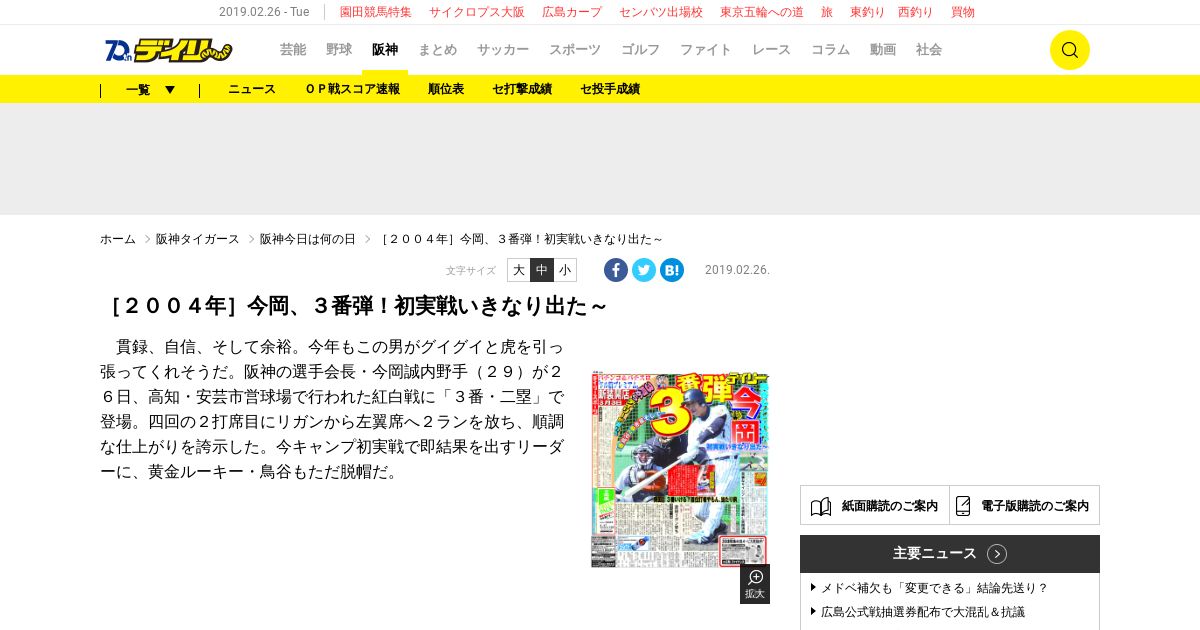Open the ファイト nav tab

click(x=706, y=50)
